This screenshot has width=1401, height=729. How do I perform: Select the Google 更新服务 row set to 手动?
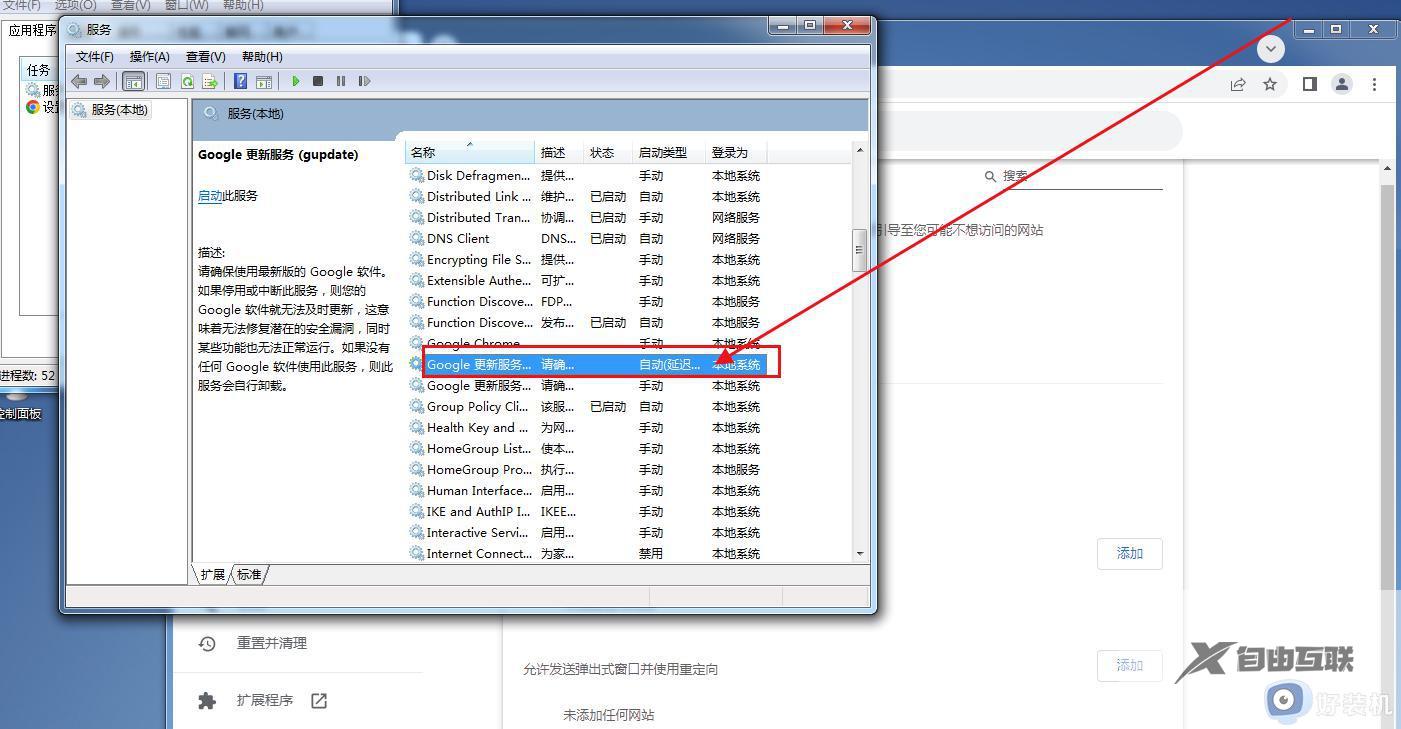pos(586,386)
